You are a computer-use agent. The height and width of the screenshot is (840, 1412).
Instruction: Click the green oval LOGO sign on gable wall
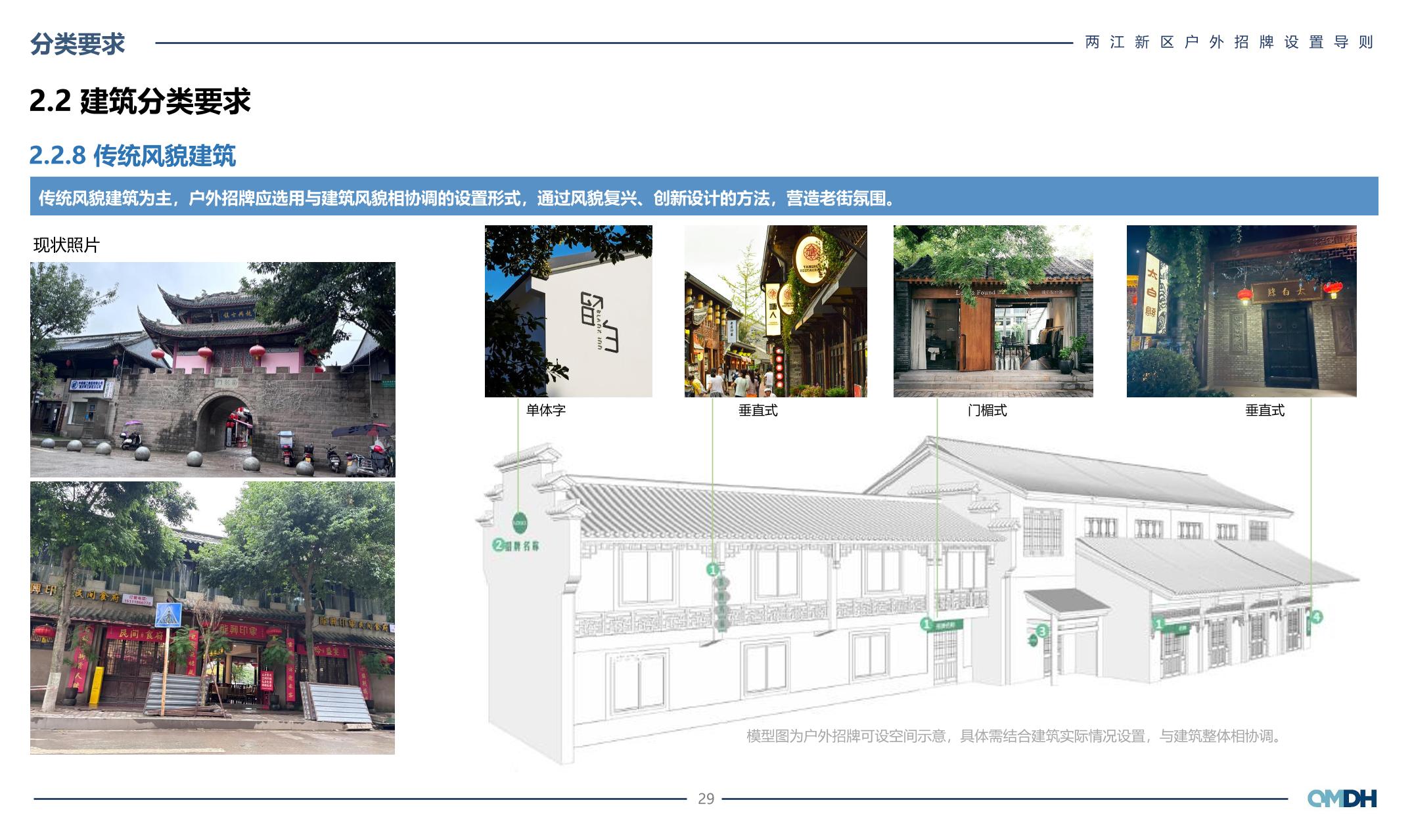[519, 523]
